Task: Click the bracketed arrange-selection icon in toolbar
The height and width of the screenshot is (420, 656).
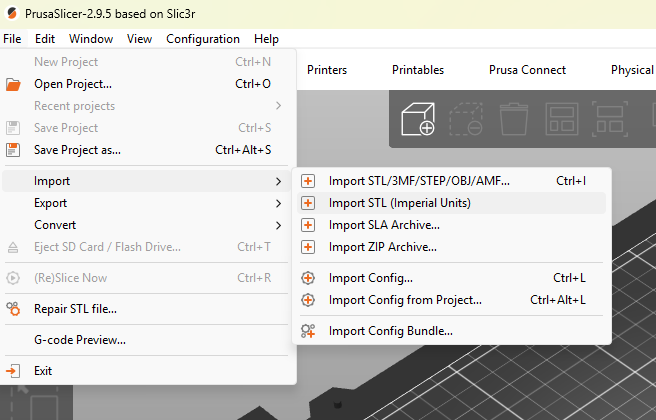Action: 610,119
